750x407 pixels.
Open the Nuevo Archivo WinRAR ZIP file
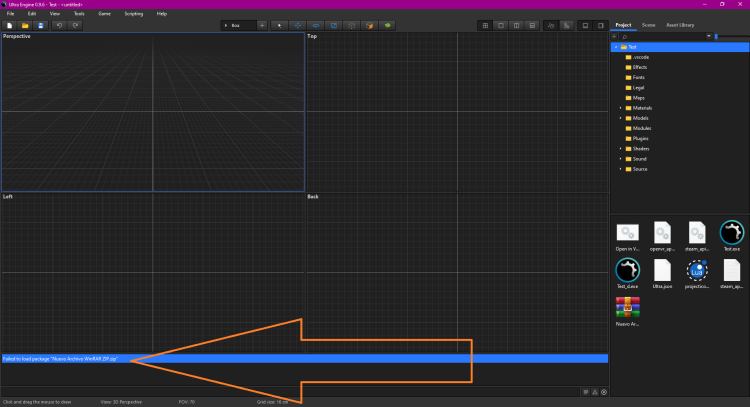click(628, 309)
